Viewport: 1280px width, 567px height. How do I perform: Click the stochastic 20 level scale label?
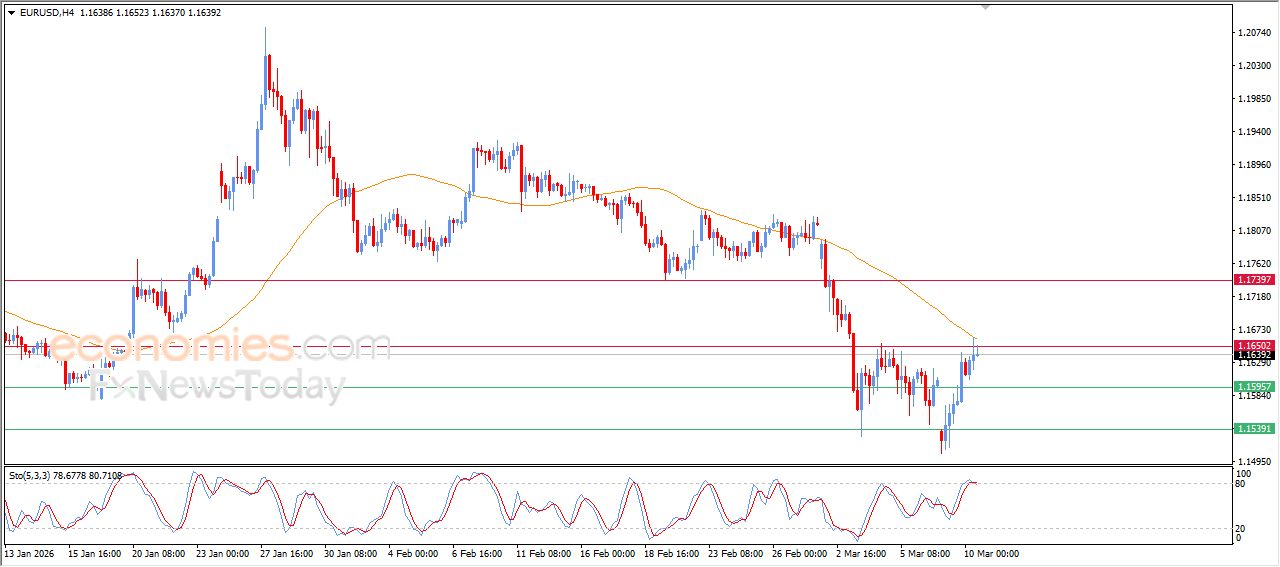(x=1243, y=528)
